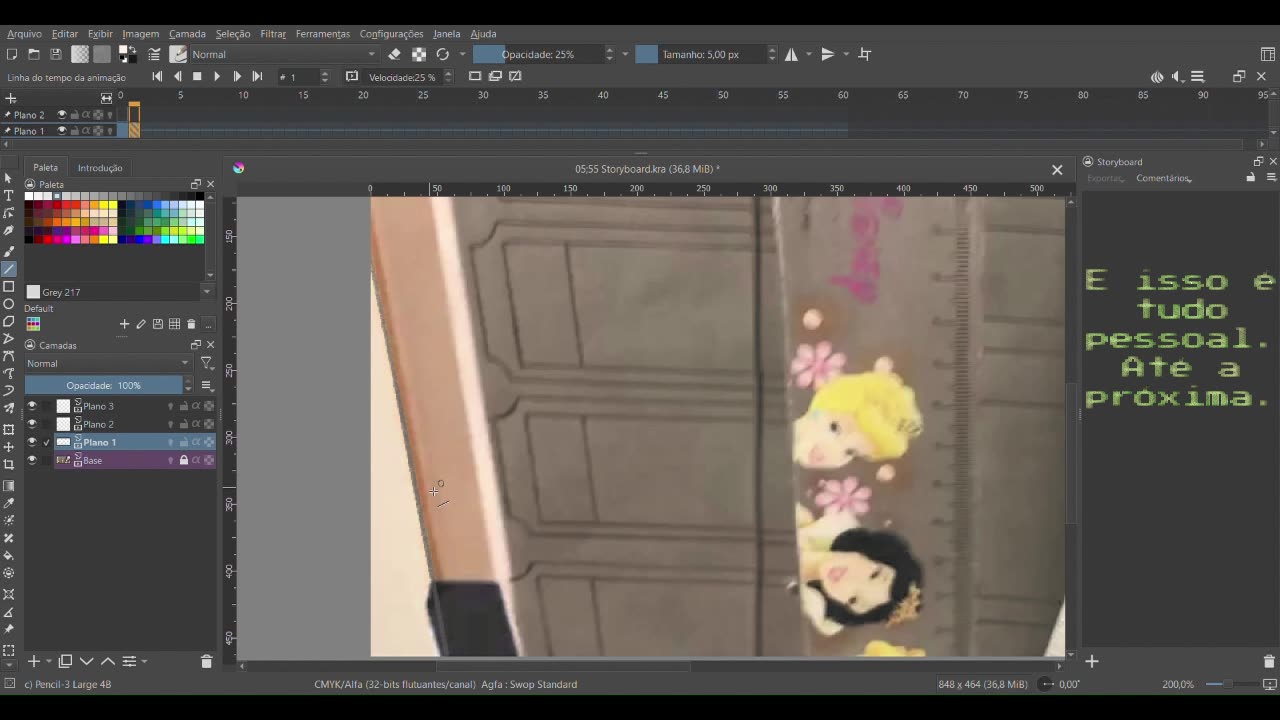Image resolution: width=1280 pixels, height=720 pixels.
Task: Play the animation
Action: tap(217, 76)
